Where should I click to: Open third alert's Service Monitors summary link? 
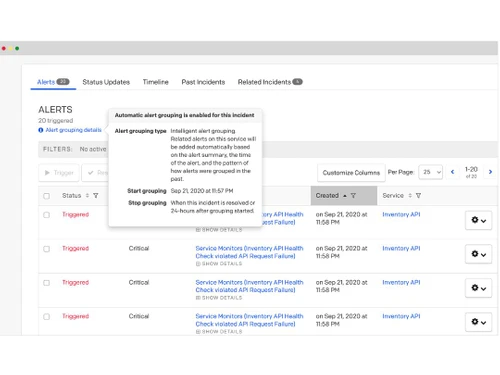249,286
